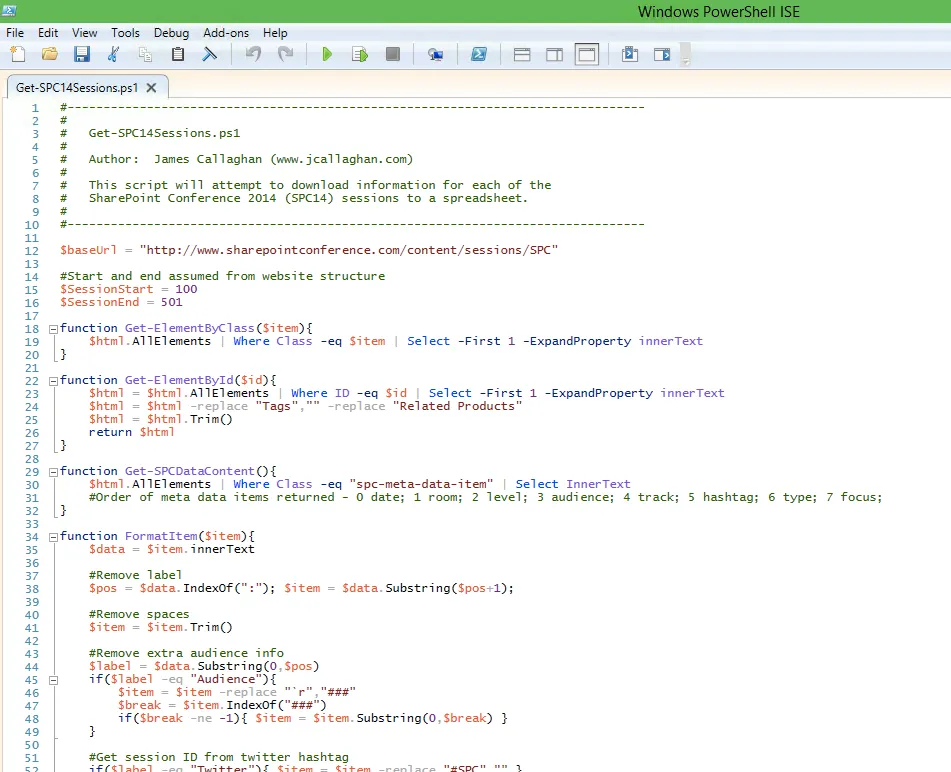Collapse the Get-SPCDataContent function block
The image size is (951, 772).
pyautogui.click(x=53, y=472)
